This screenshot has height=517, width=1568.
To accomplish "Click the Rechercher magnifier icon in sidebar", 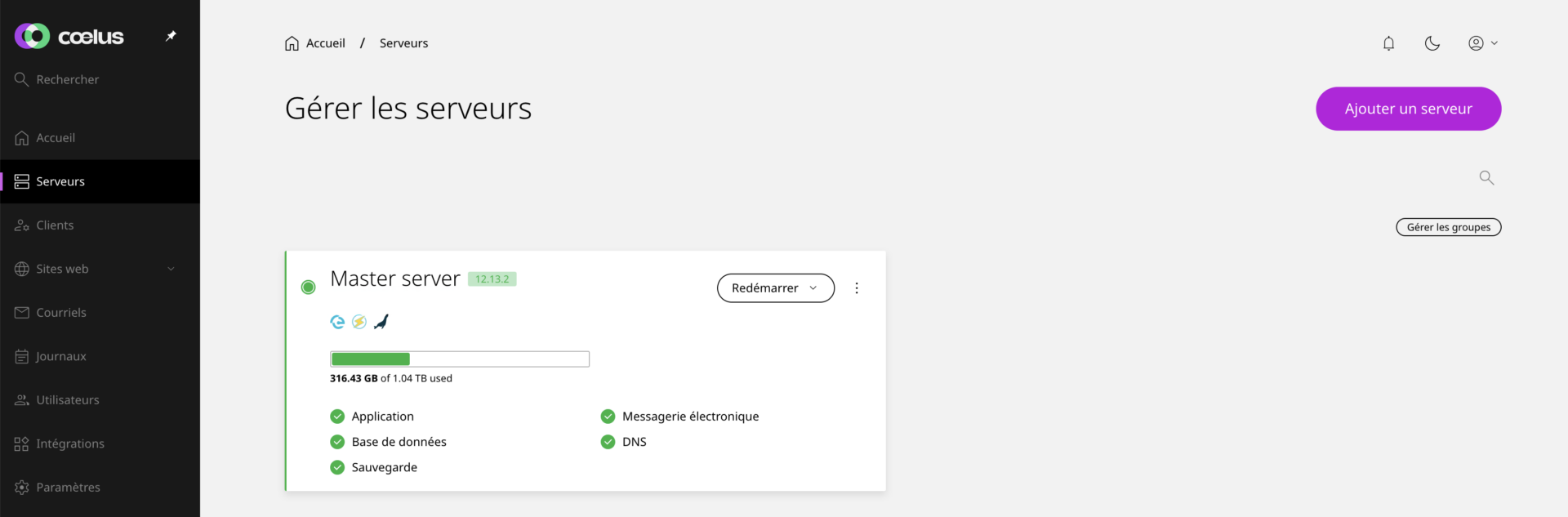I will coord(21,78).
